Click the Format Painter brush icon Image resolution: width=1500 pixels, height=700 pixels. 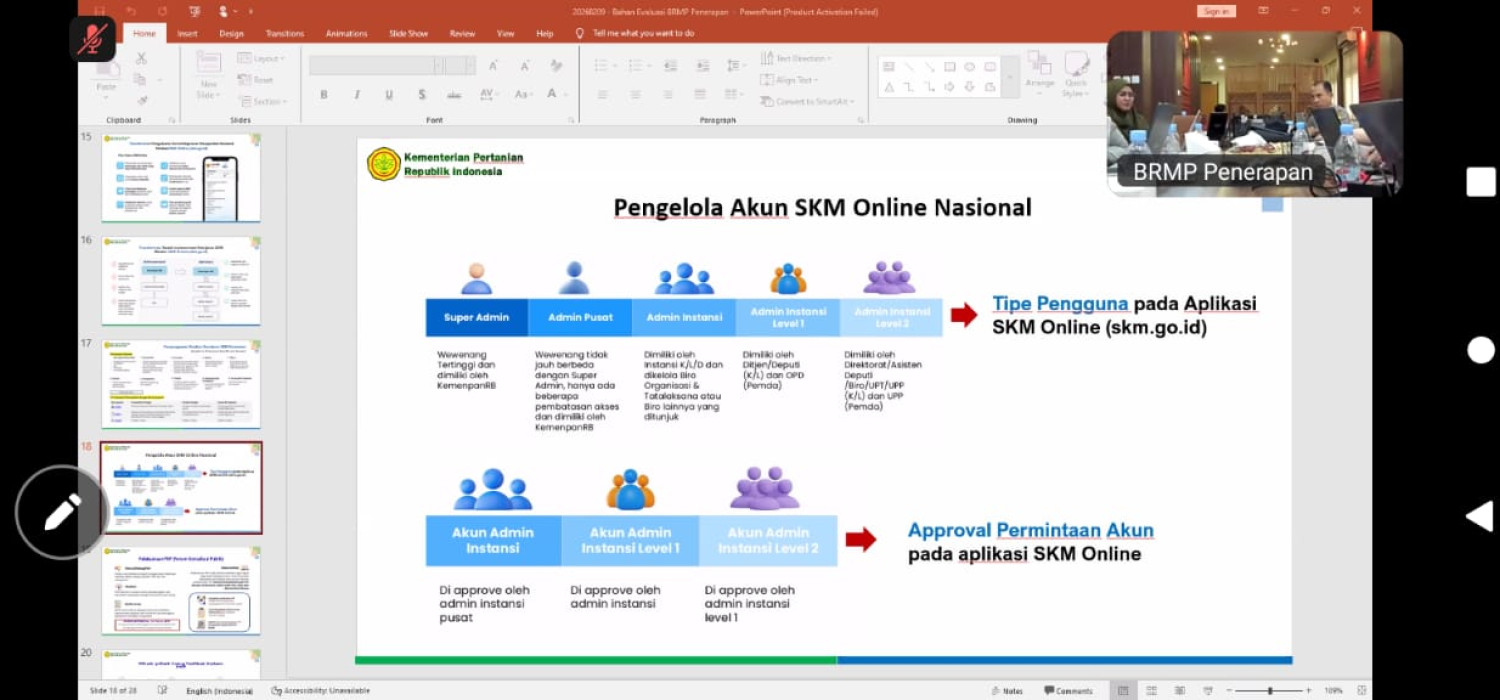pos(141,100)
